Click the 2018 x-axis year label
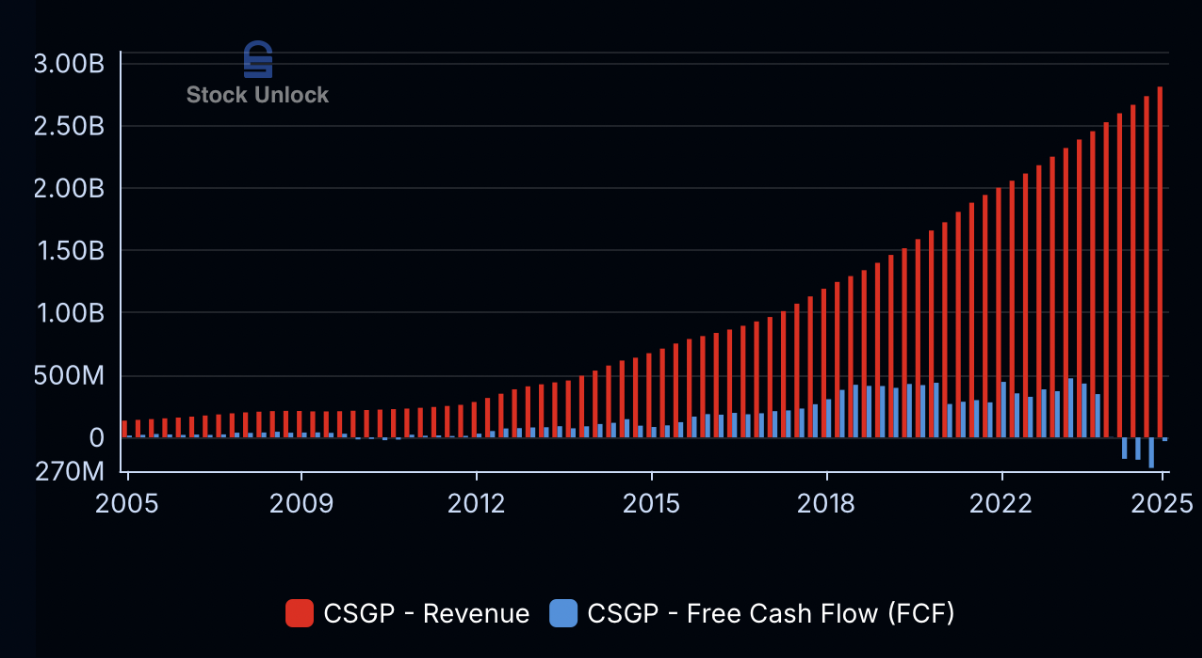The width and height of the screenshot is (1202, 658). (x=826, y=503)
